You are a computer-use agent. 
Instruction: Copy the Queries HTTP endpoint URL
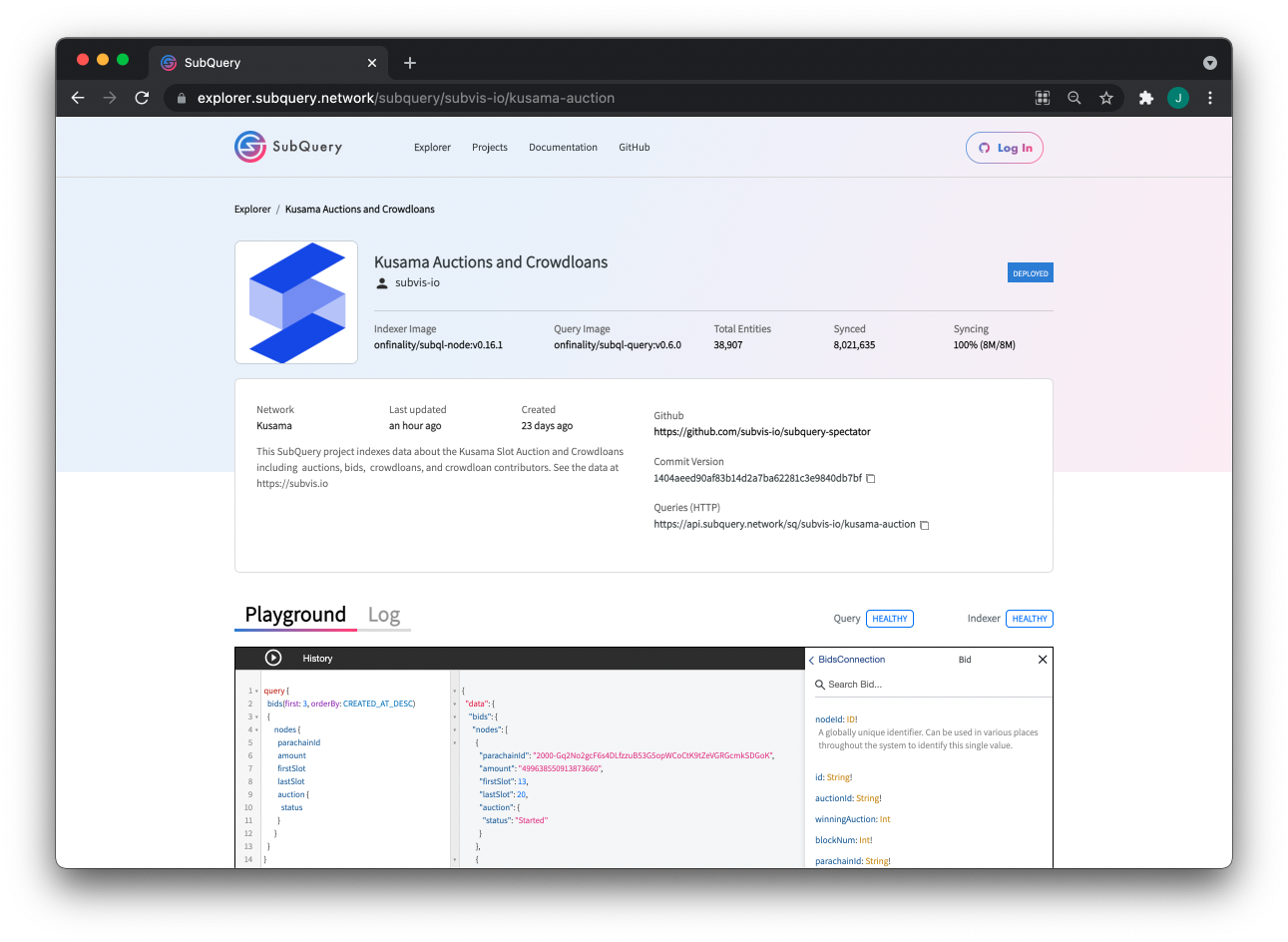pos(924,525)
